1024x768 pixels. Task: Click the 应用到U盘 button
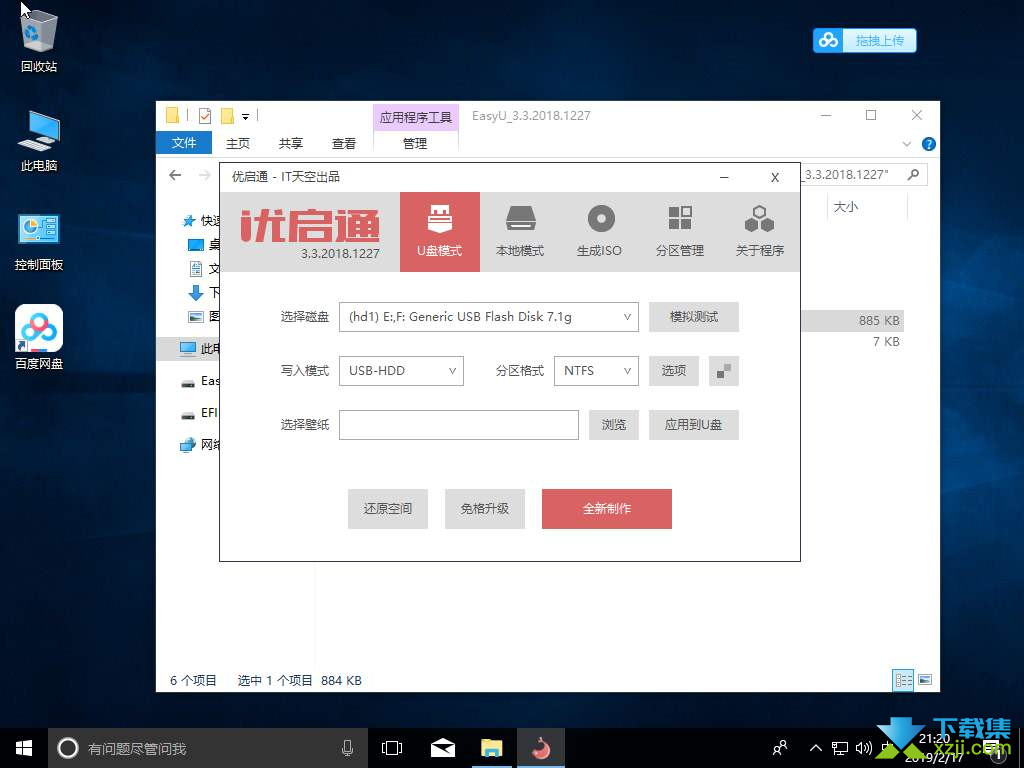click(x=694, y=424)
